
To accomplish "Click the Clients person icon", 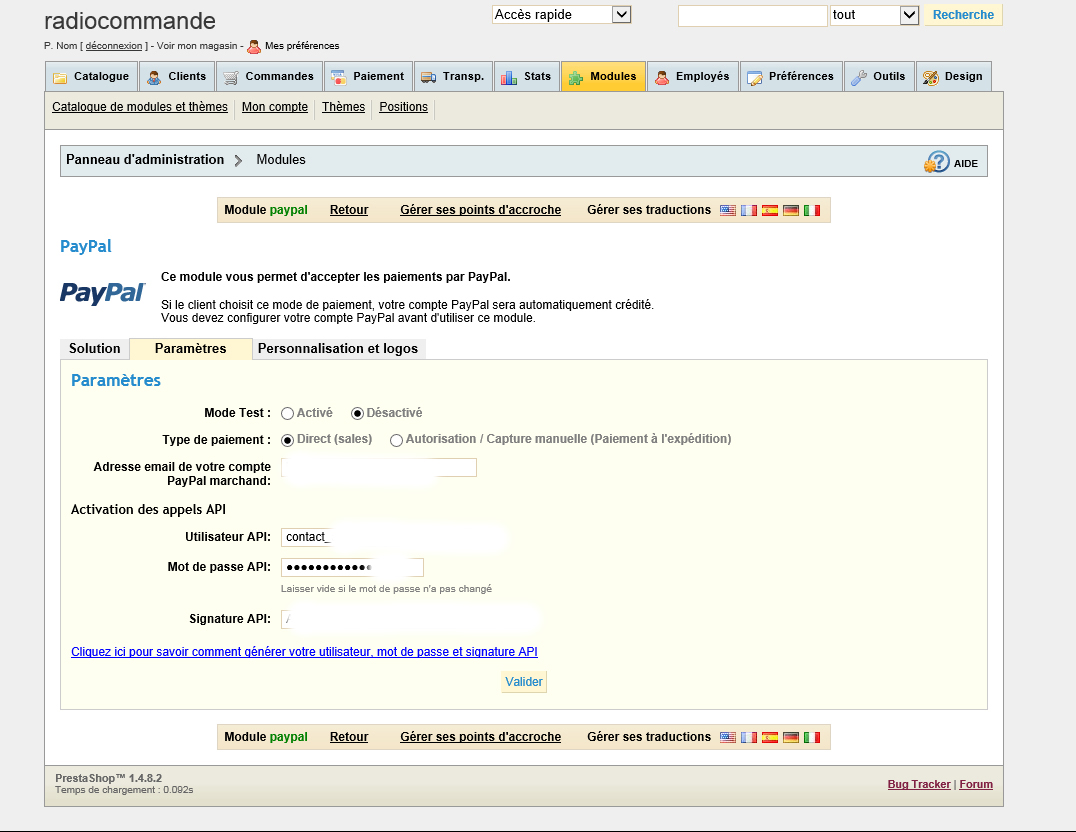I will click(154, 78).
